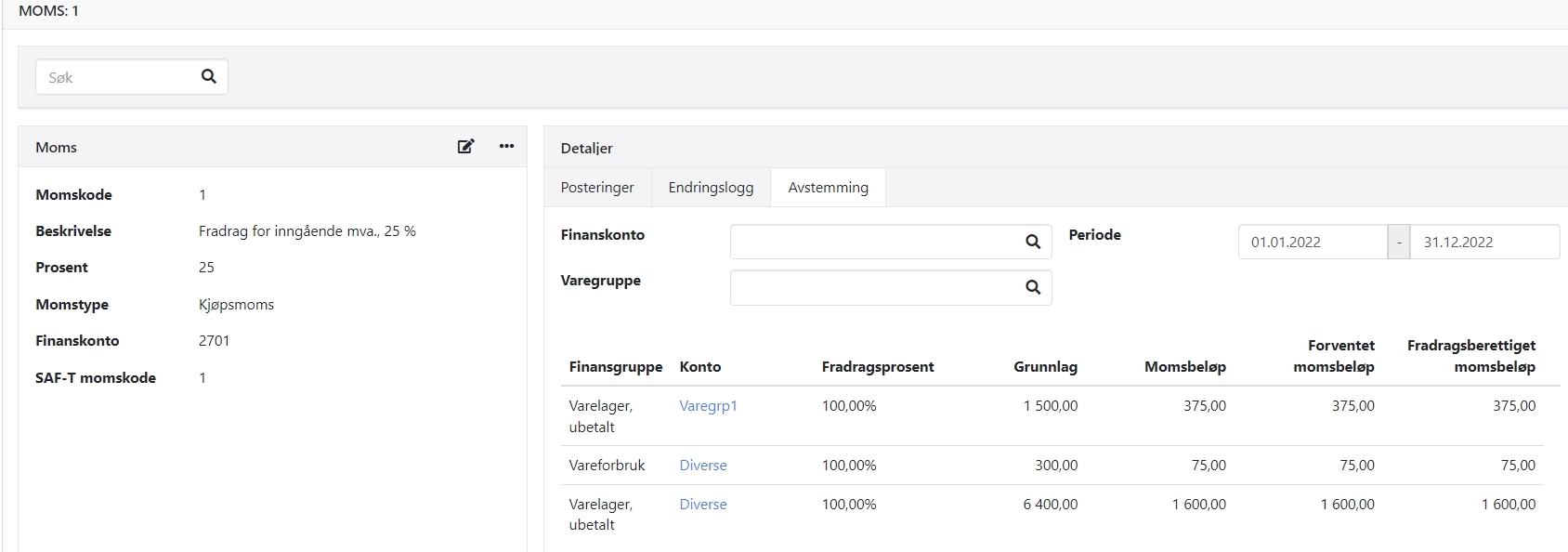The width and height of the screenshot is (1568, 552).
Task: Click the period end date 31.12.2022
Action: (x=1483, y=242)
